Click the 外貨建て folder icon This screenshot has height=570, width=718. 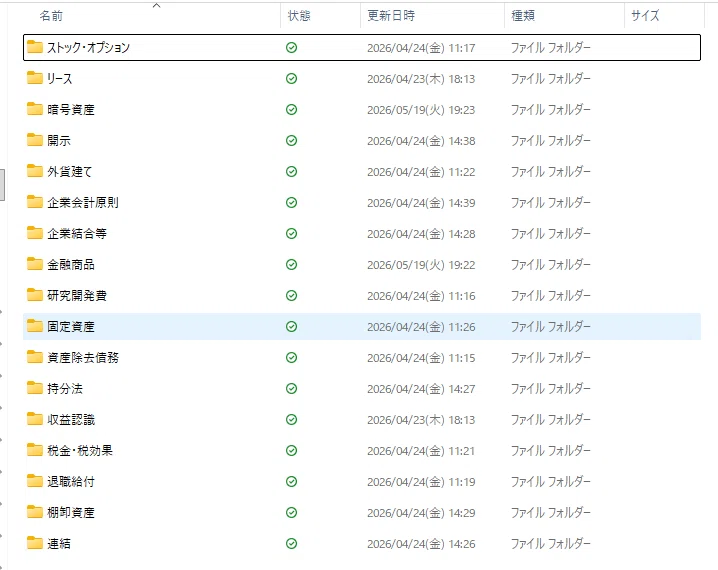click(35, 171)
